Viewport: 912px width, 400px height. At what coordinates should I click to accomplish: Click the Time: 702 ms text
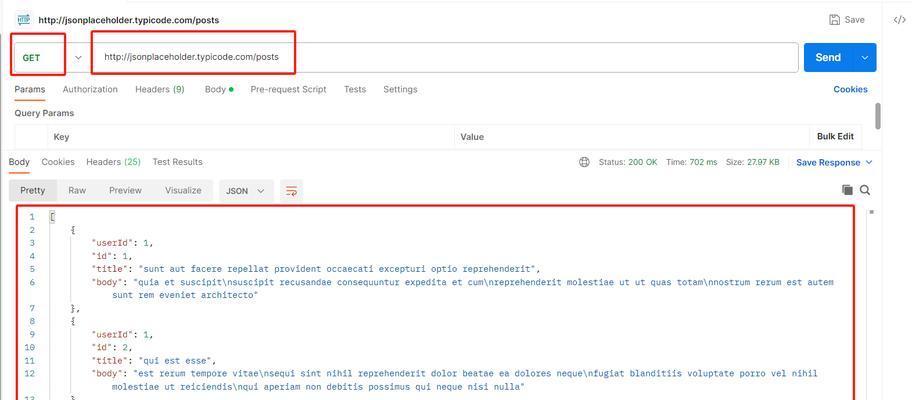pos(692,162)
